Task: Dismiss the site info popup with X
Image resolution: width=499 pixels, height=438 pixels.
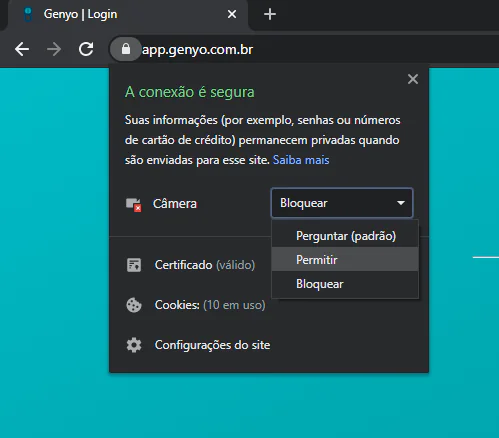Action: click(413, 79)
